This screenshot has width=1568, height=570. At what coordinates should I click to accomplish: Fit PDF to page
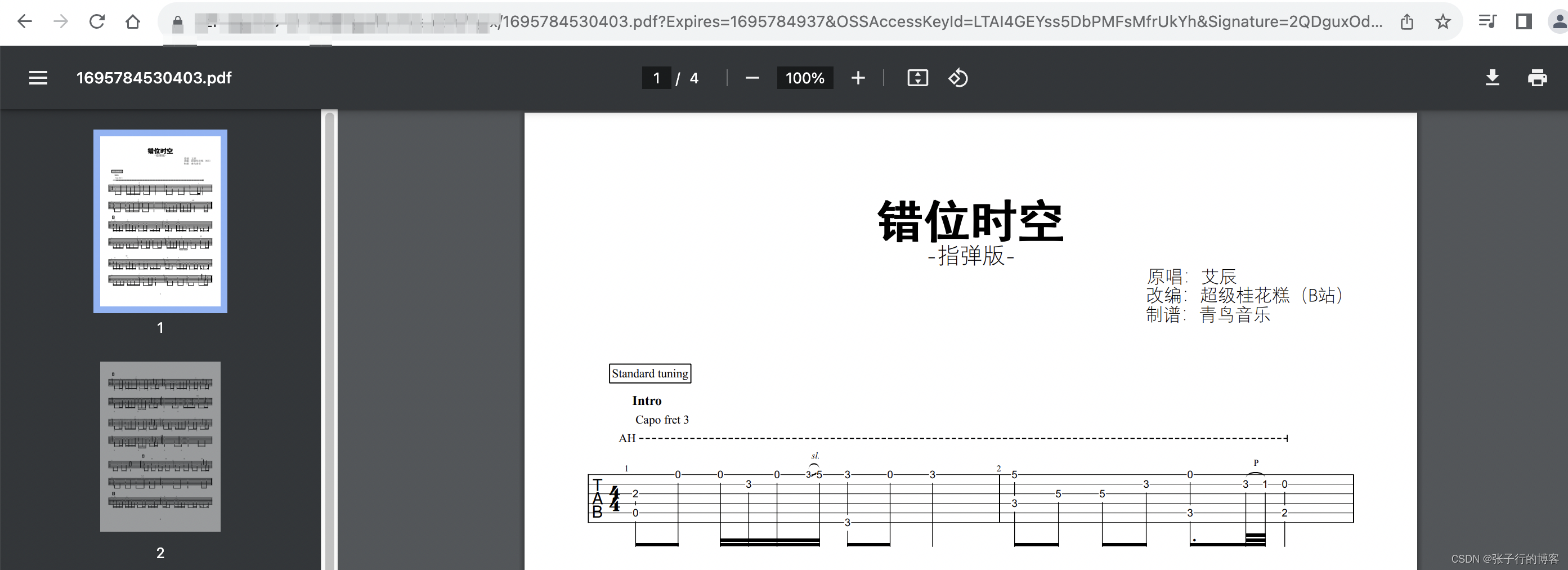point(918,78)
